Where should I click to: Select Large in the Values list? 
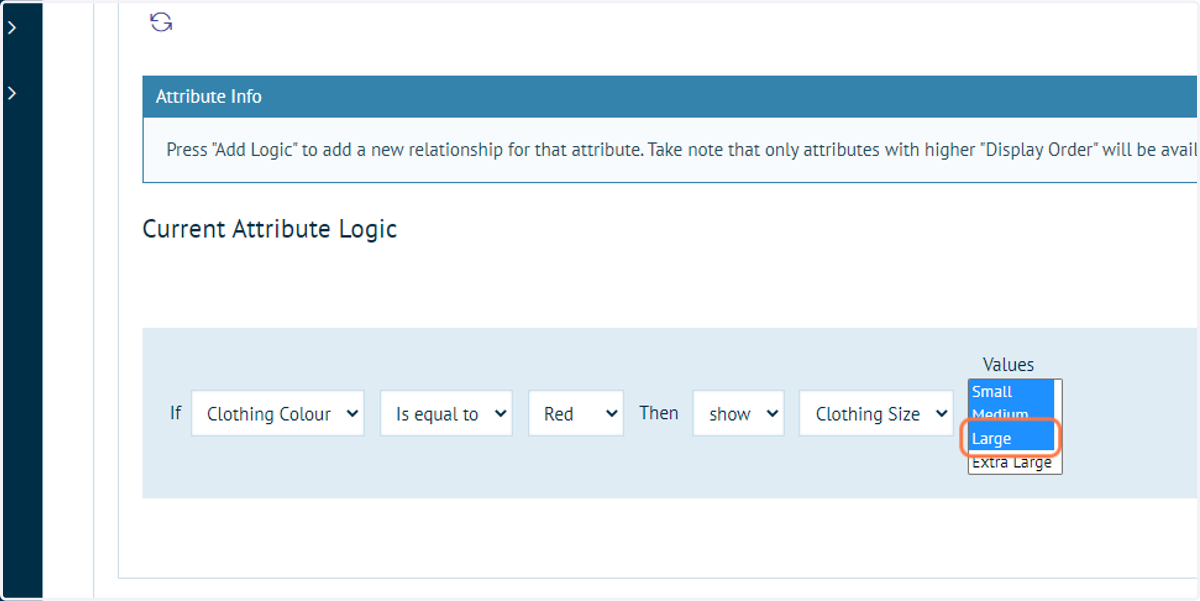tap(1011, 438)
